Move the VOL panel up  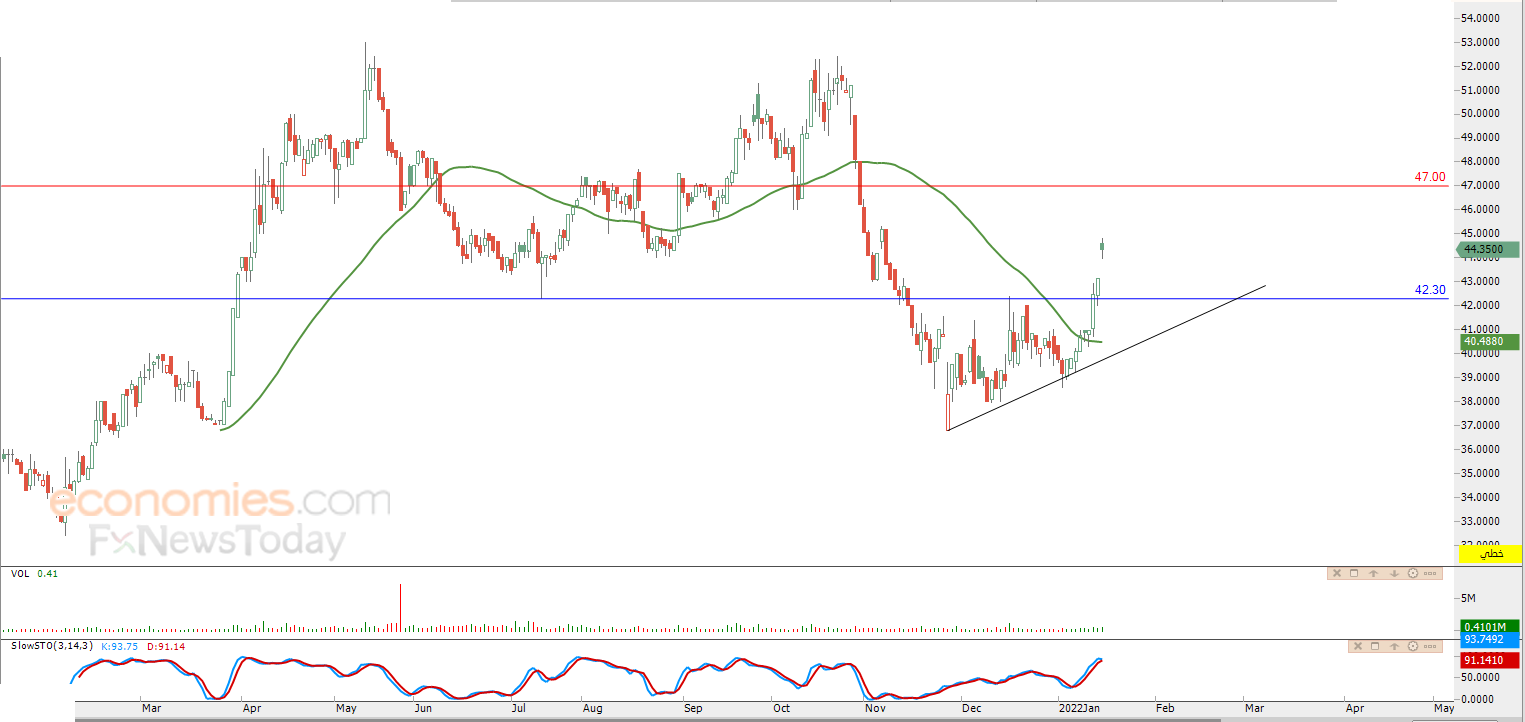1374,573
